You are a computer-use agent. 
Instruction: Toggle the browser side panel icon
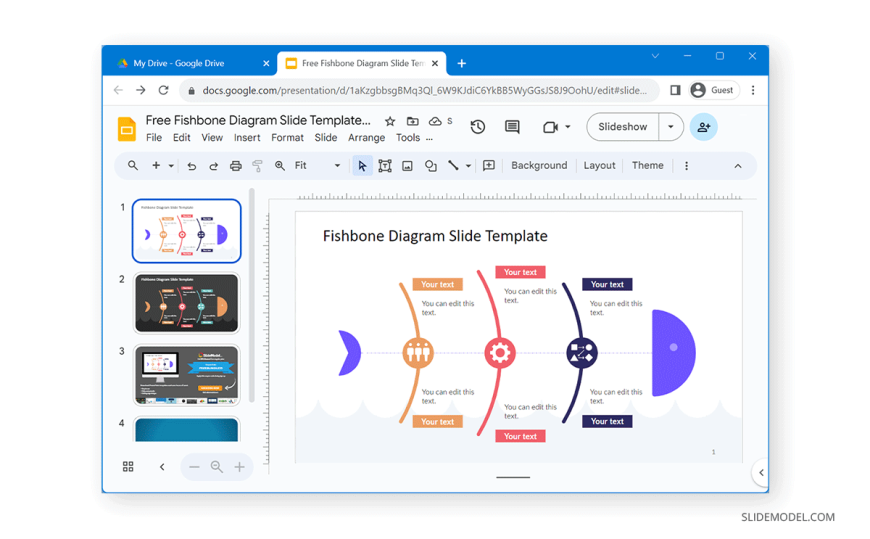[675, 90]
